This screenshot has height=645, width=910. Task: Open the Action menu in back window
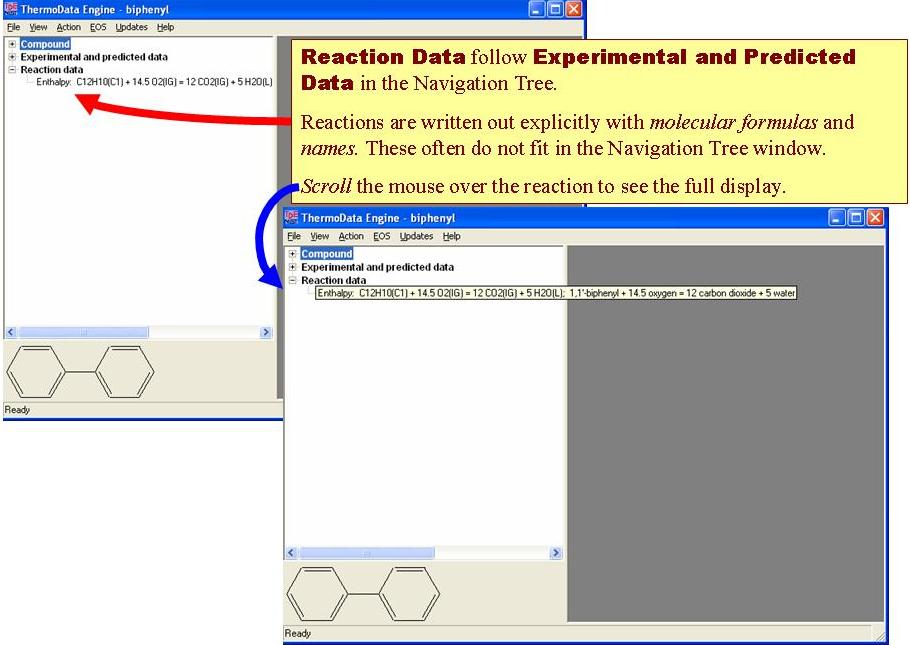(68, 27)
